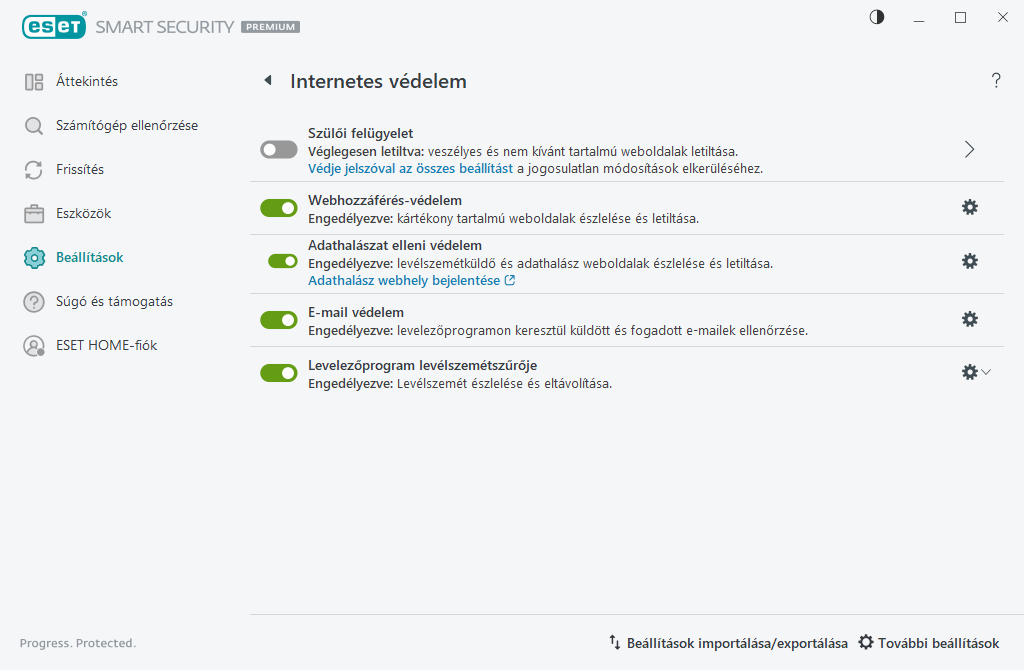Open Webhozzáférés-védelem gear settings
1024x670 pixels.
(x=969, y=207)
